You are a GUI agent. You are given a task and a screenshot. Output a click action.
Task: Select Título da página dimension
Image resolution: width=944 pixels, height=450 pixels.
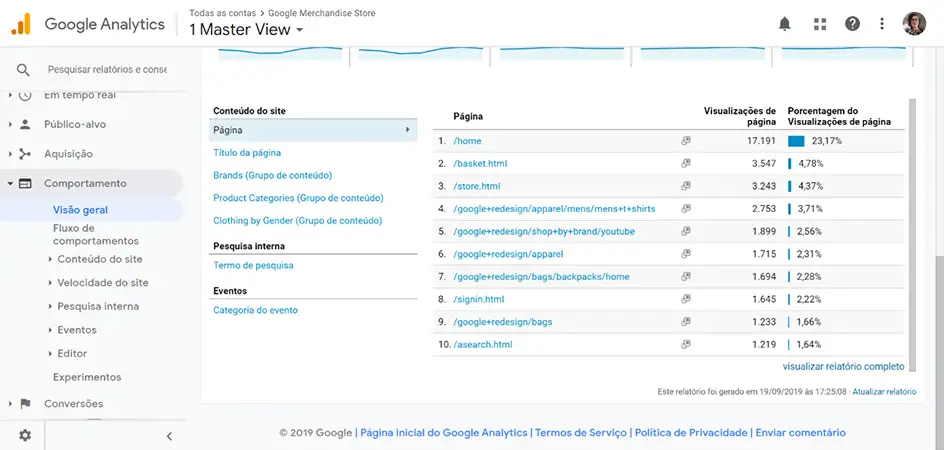tap(247, 153)
